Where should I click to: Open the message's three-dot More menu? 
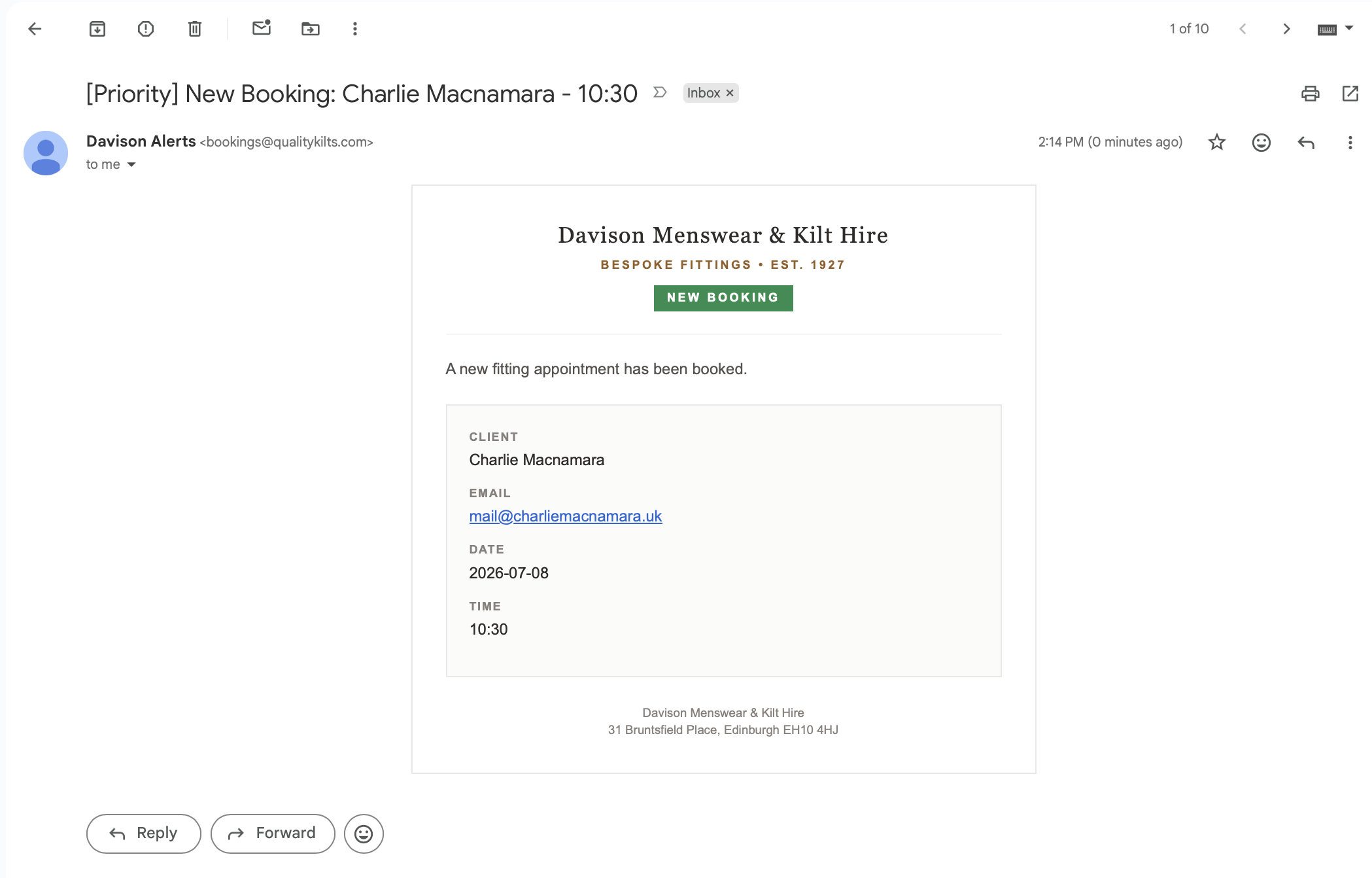(1350, 142)
